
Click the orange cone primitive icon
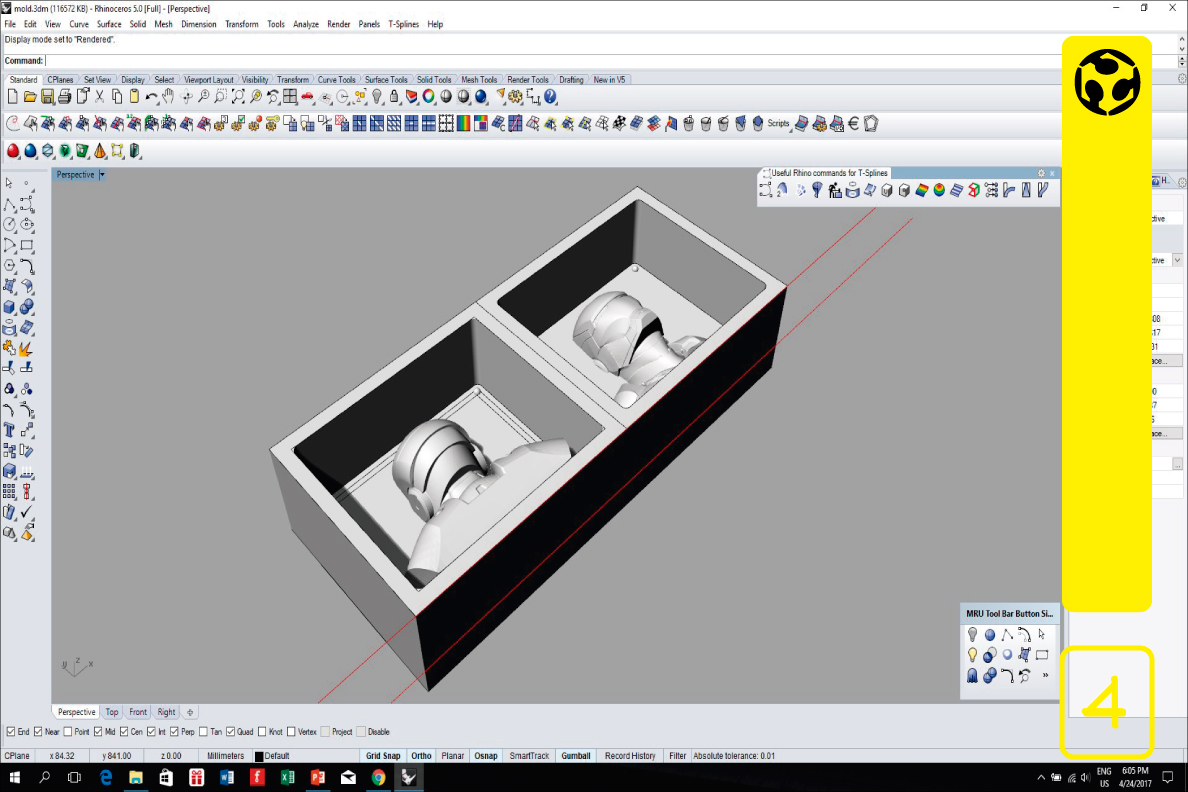click(x=100, y=151)
